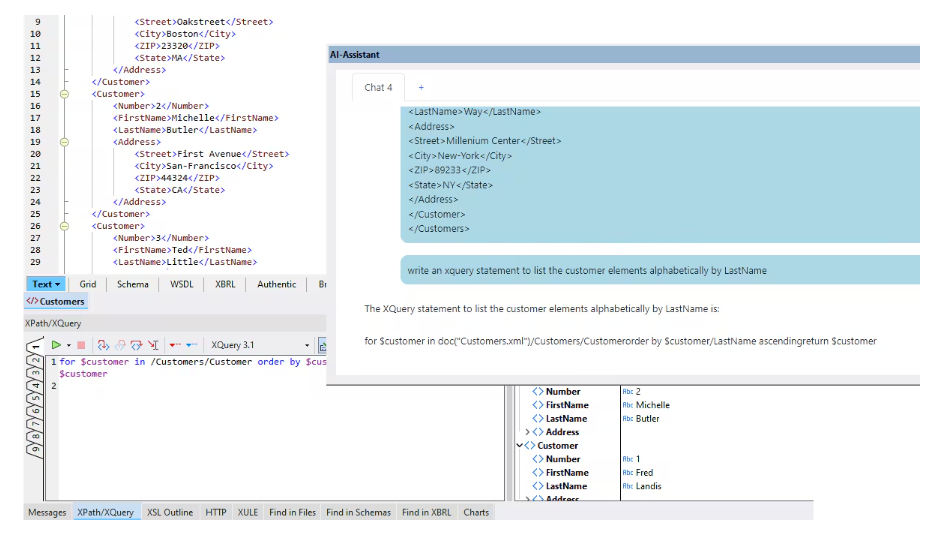936x535 pixels.
Task: Open the dropdown arrow beside the play button
Action: click(68, 345)
